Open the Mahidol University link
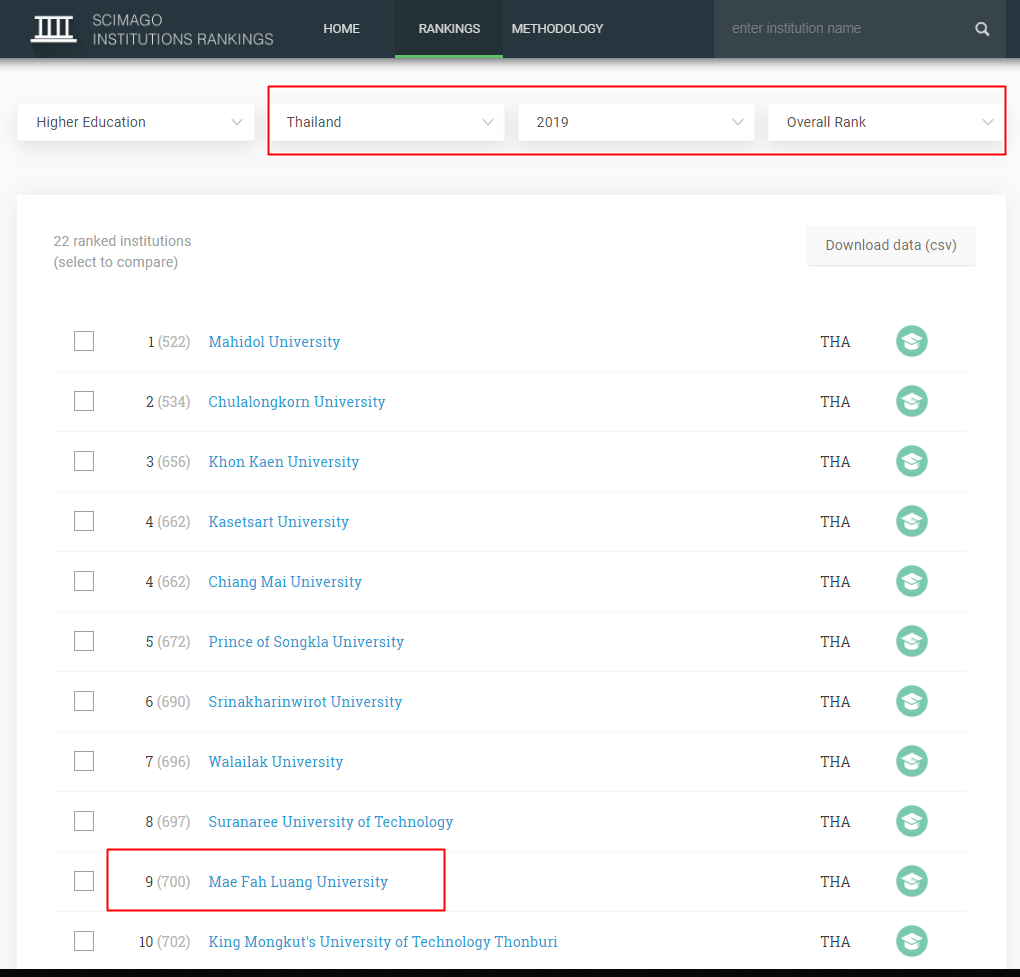This screenshot has width=1020, height=977. (274, 341)
